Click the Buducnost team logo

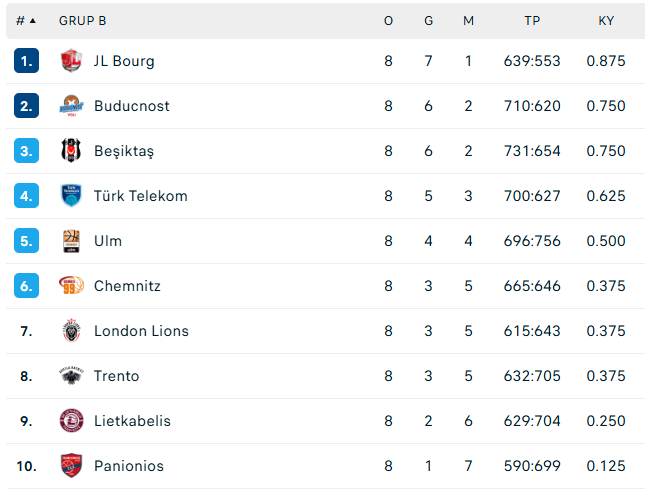(71, 106)
